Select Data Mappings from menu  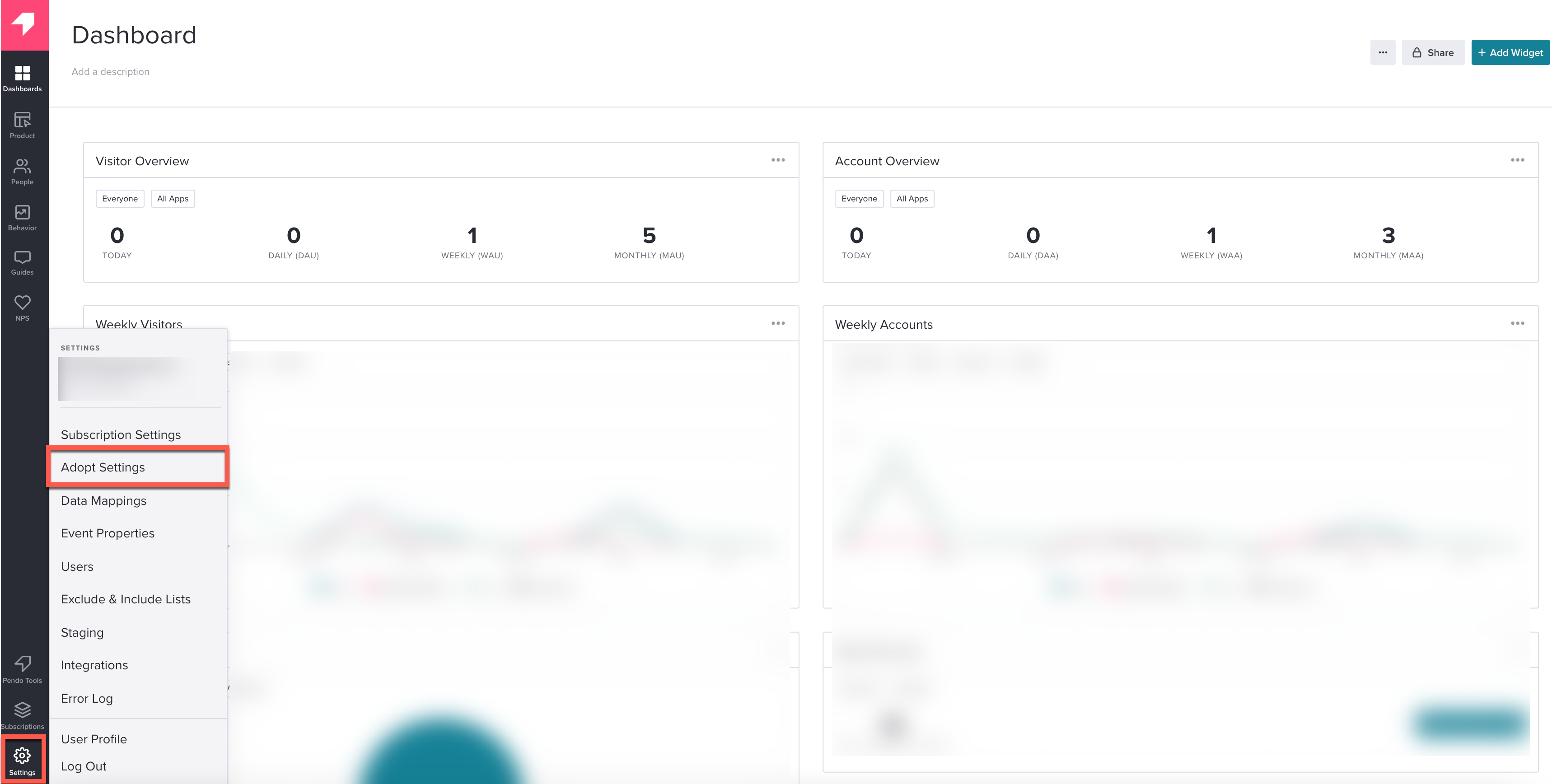coord(103,500)
